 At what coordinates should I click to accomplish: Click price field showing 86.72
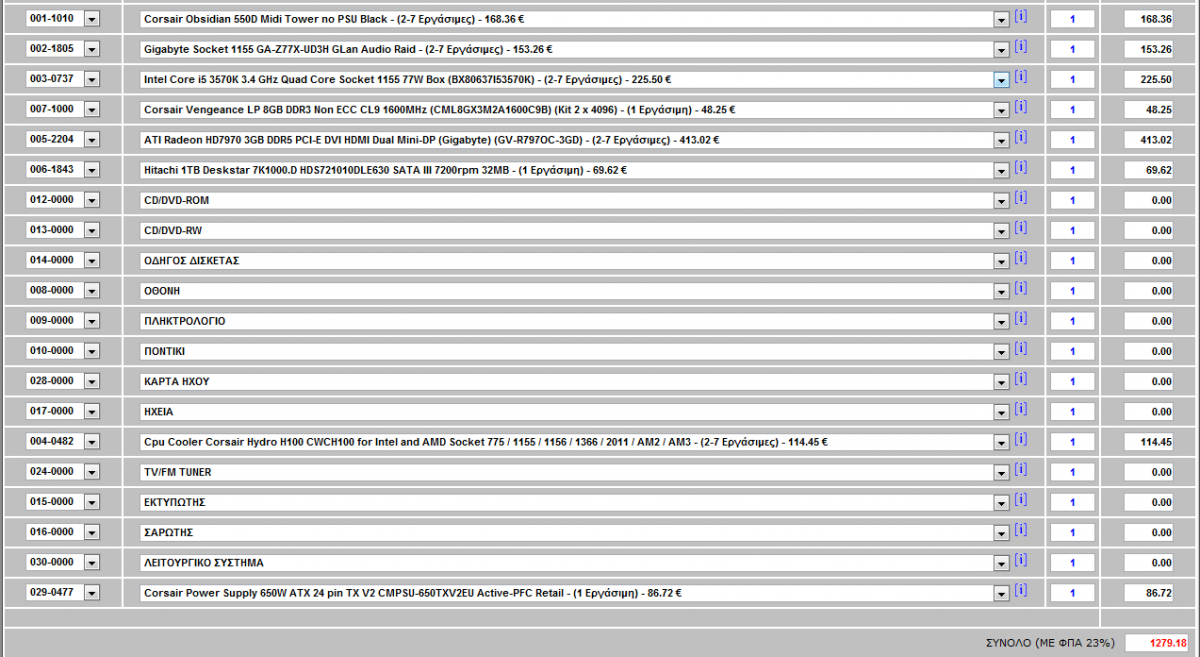coord(1149,593)
